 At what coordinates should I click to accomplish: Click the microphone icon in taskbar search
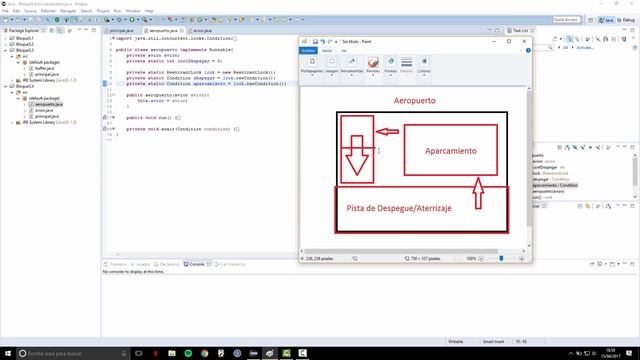click(124, 353)
